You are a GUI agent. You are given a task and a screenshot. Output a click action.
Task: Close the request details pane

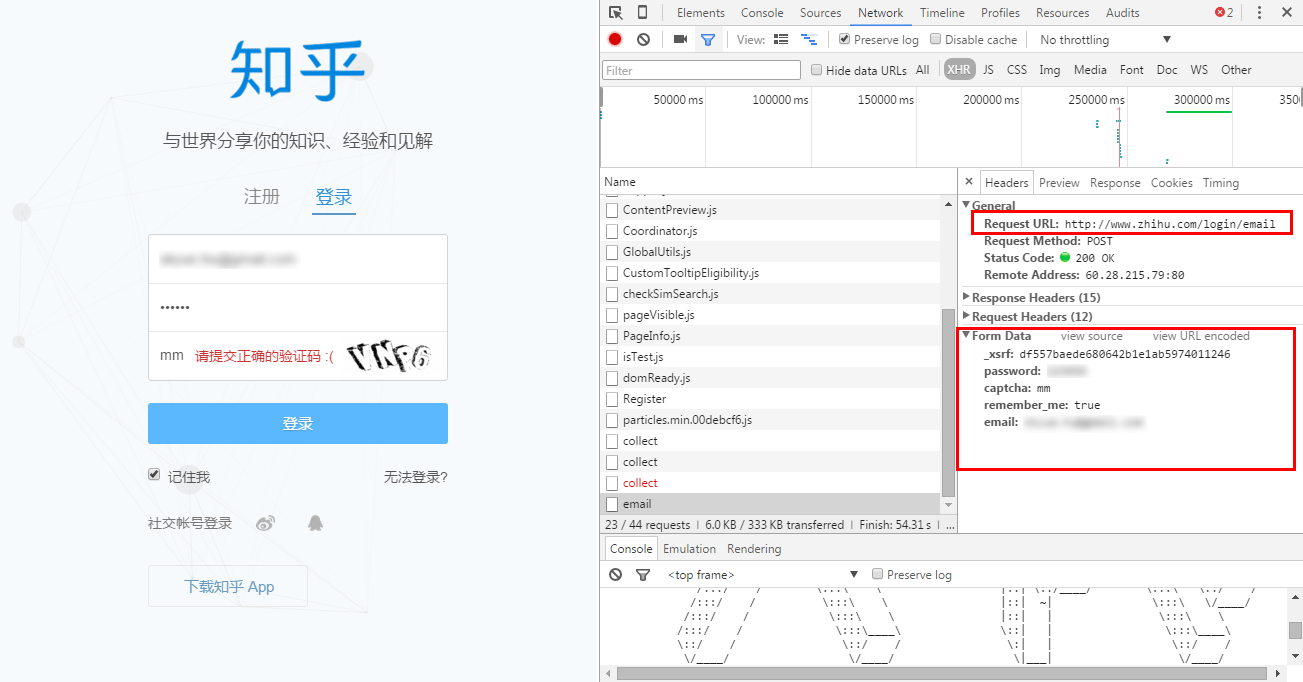(x=968, y=182)
